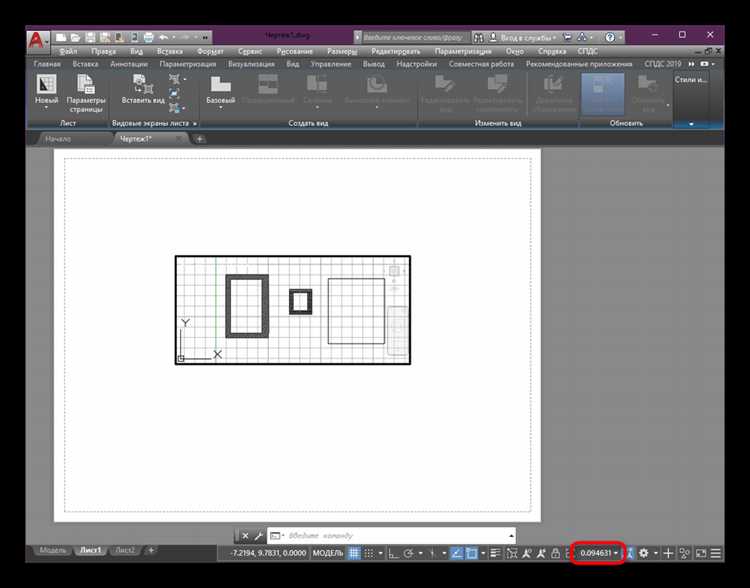Click the Базовый view icon
Image resolution: width=750 pixels, height=588 pixels.
click(x=220, y=85)
